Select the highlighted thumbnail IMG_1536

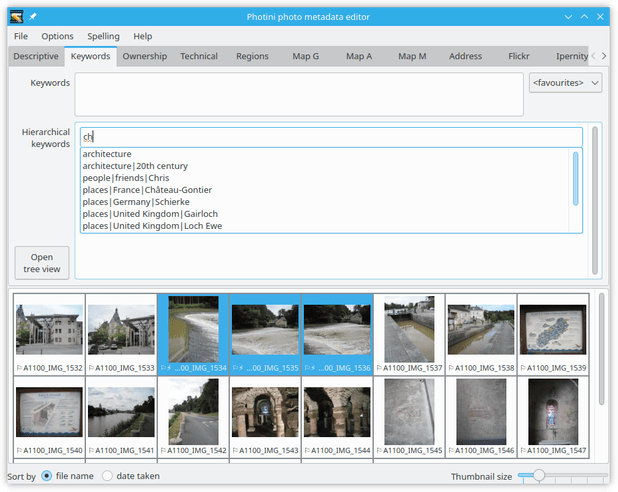pyautogui.click(x=337, y=333)
